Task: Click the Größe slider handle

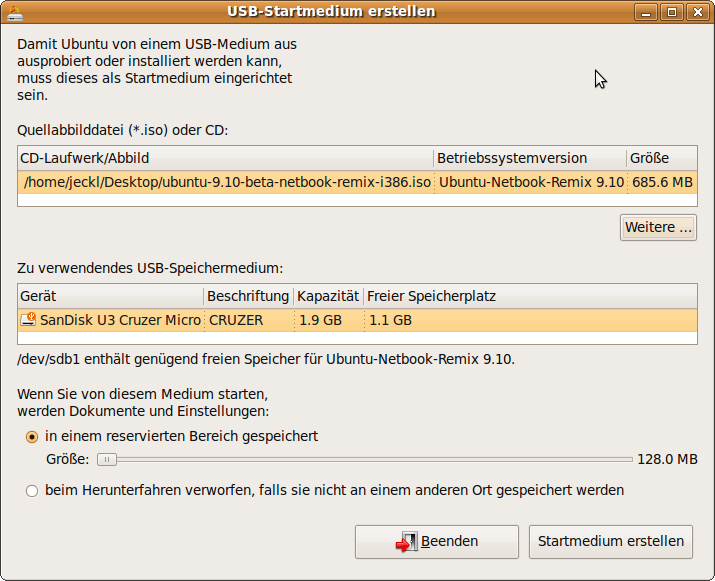Action: tap(107, 459)
